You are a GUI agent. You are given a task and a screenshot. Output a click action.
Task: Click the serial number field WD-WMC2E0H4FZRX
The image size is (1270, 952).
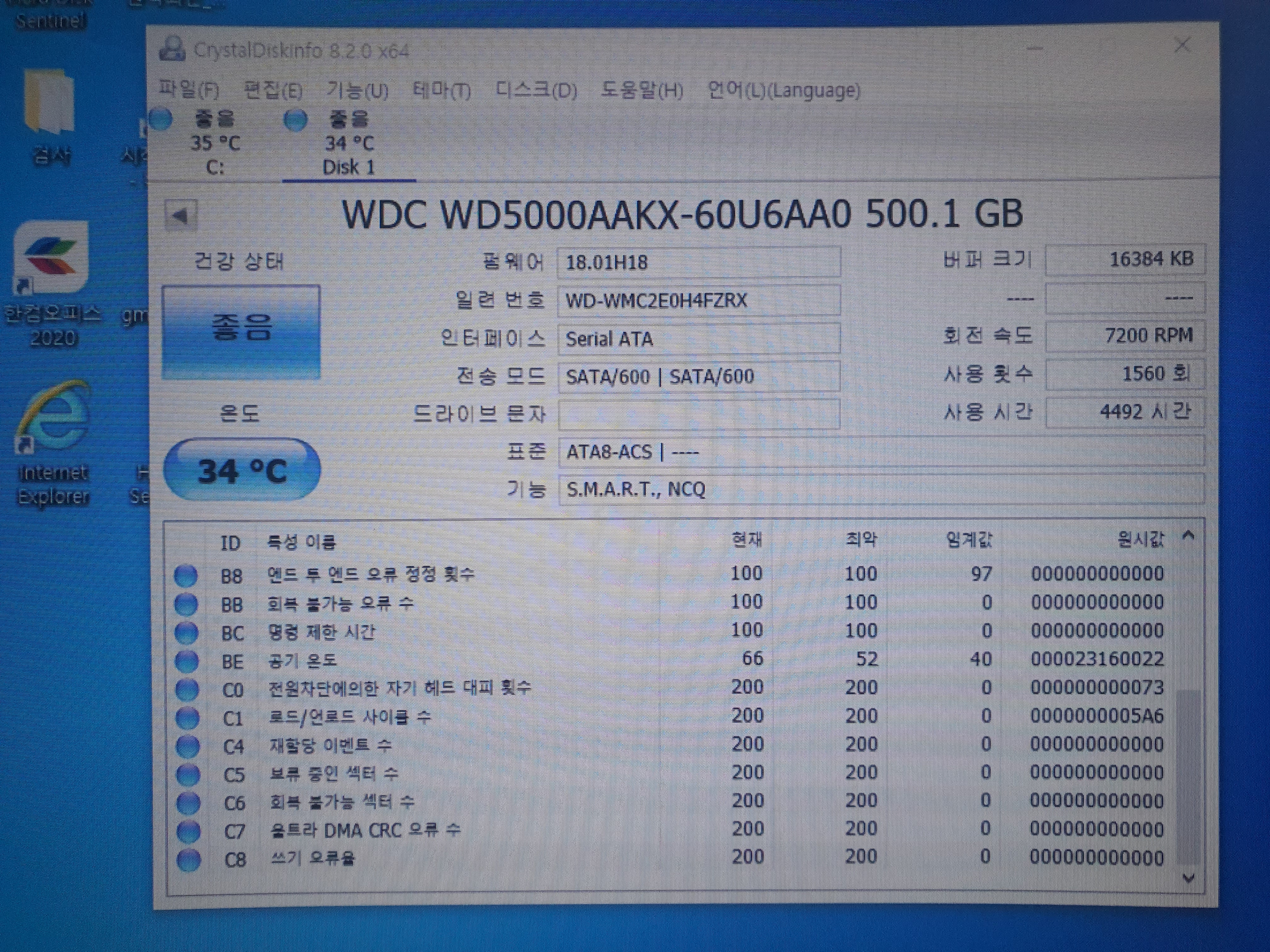point(699,301)
